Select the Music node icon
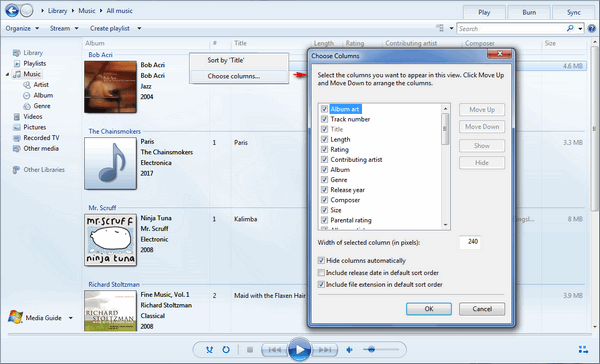 16,74
